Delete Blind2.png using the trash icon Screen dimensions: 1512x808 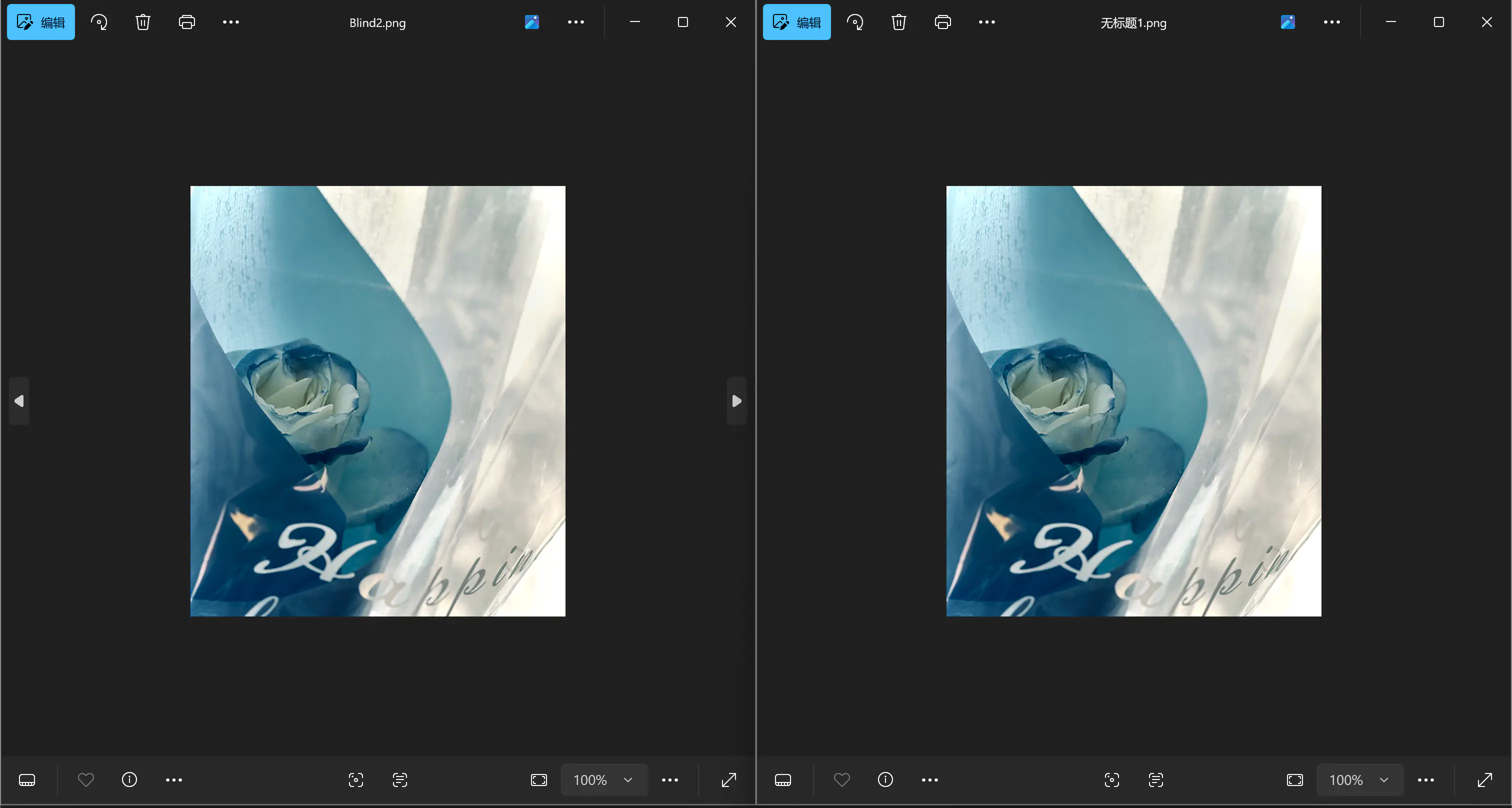tap(142, 22)
